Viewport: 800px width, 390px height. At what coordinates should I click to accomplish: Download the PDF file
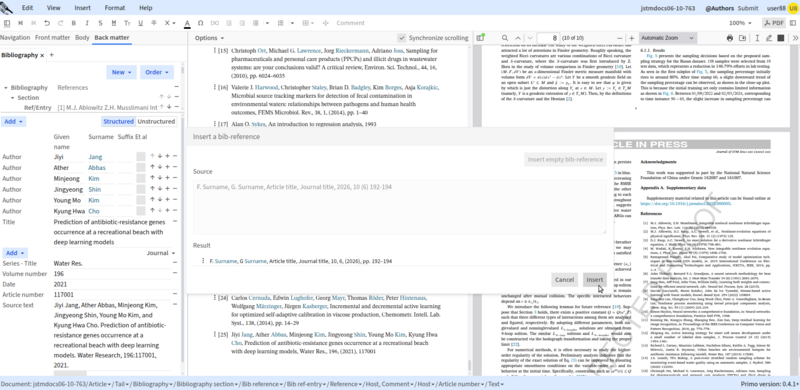[x=742, y=38]
